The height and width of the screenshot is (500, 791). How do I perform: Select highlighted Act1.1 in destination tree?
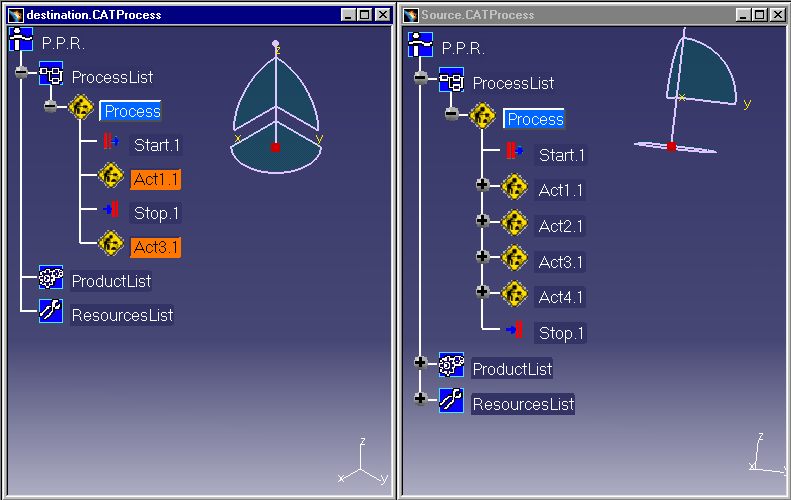click(x=156, y=179)
